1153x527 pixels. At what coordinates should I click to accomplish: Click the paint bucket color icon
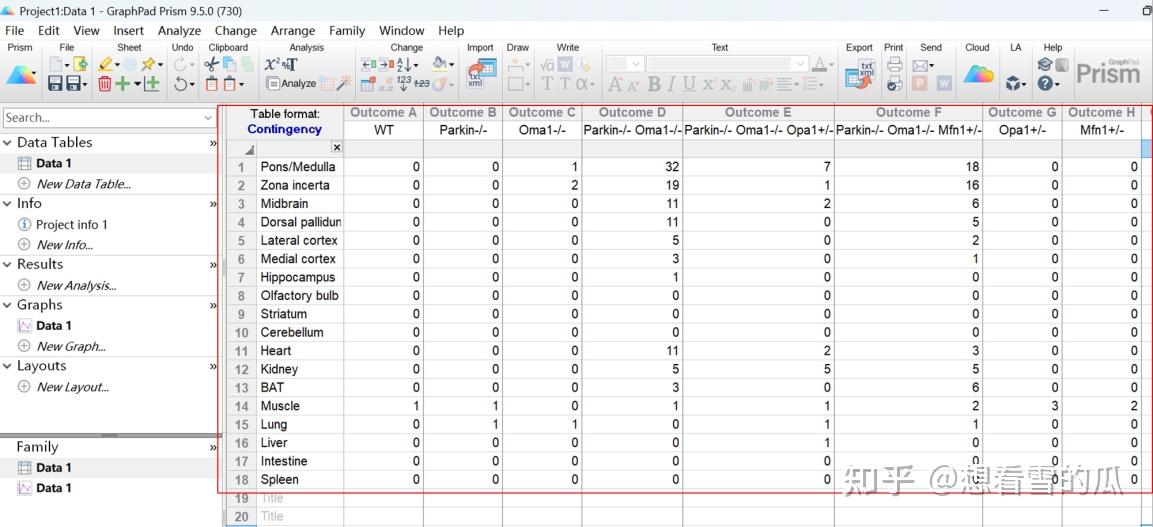[x=440, y=65]
